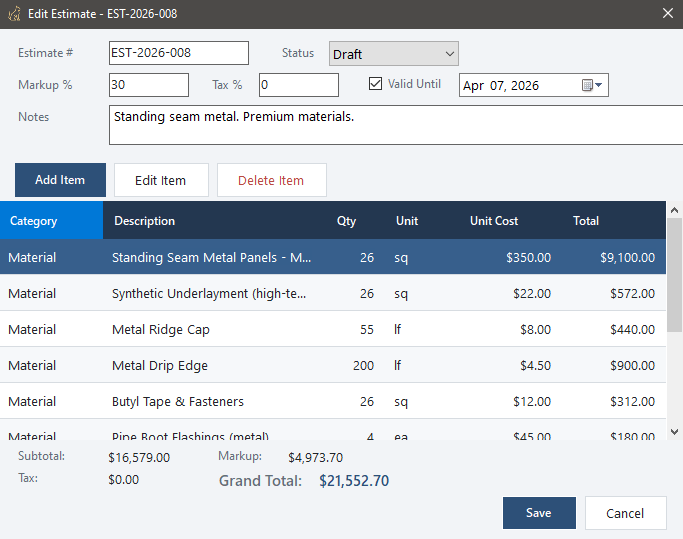Save the estimate
This screenshot has width=683, height=539.
pos(538,513)
